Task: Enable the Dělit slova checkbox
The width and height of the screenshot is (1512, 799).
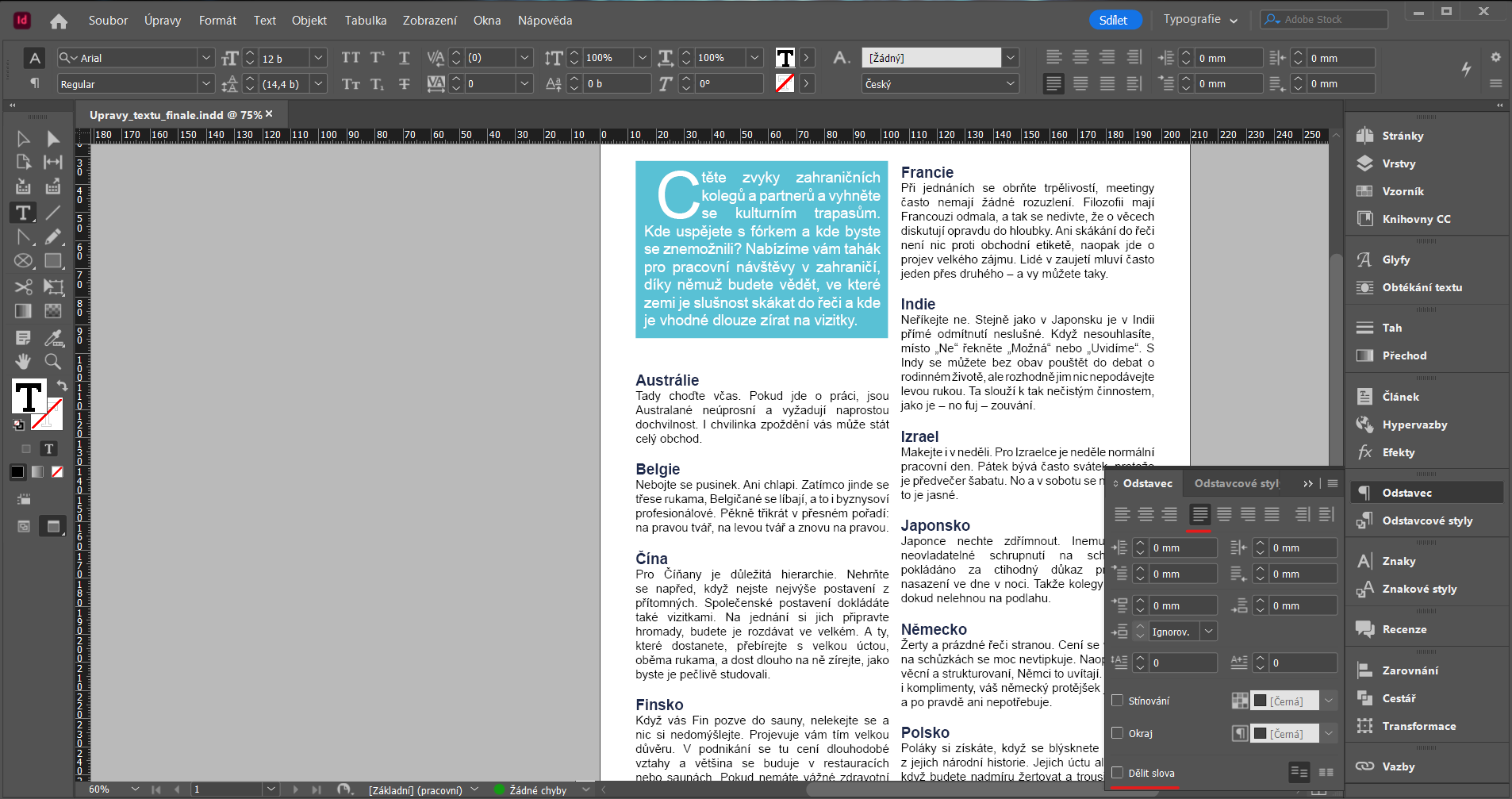Action: pos(1119,772)
